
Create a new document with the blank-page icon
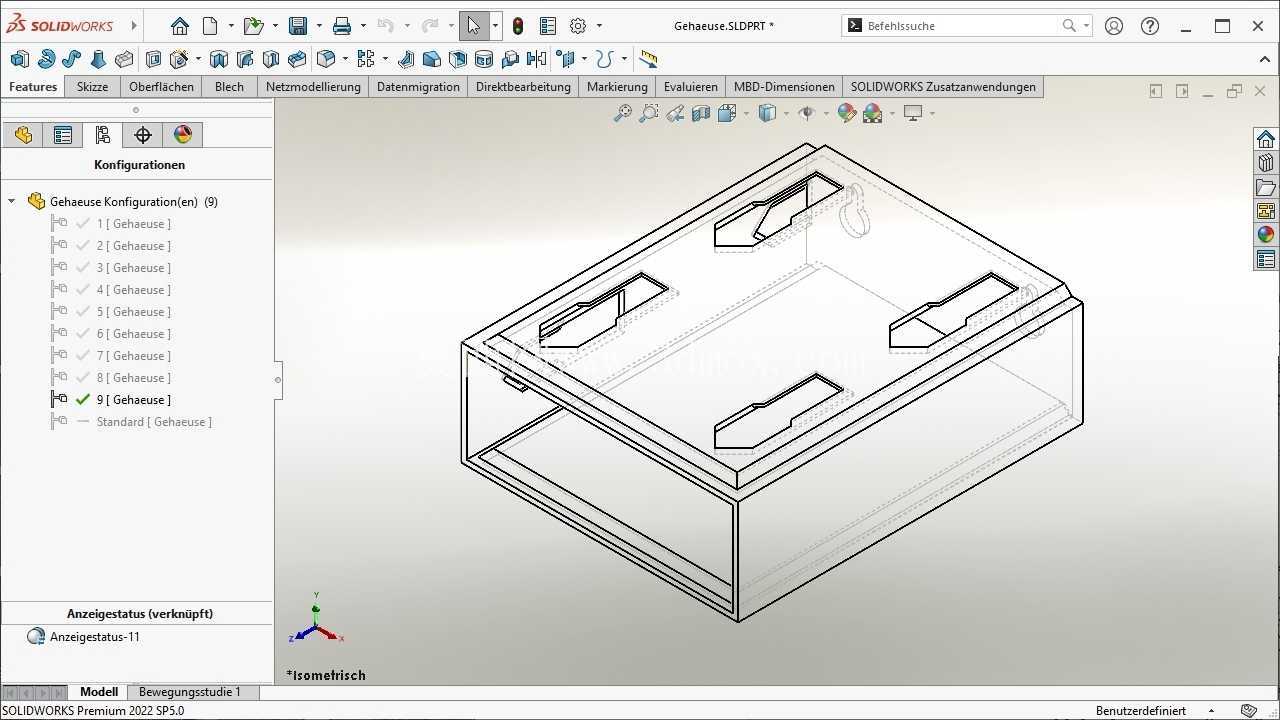[210, 26]
